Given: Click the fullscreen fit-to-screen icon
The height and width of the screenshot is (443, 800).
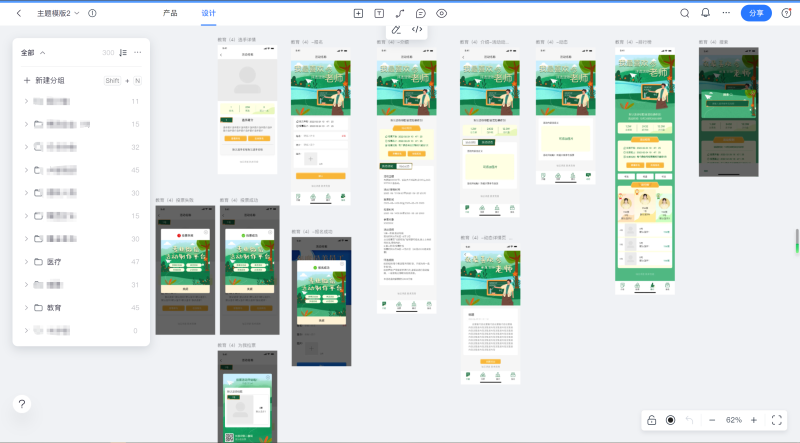Looking at the screenshot, I should pyautogui.click(x=777, y=420).
